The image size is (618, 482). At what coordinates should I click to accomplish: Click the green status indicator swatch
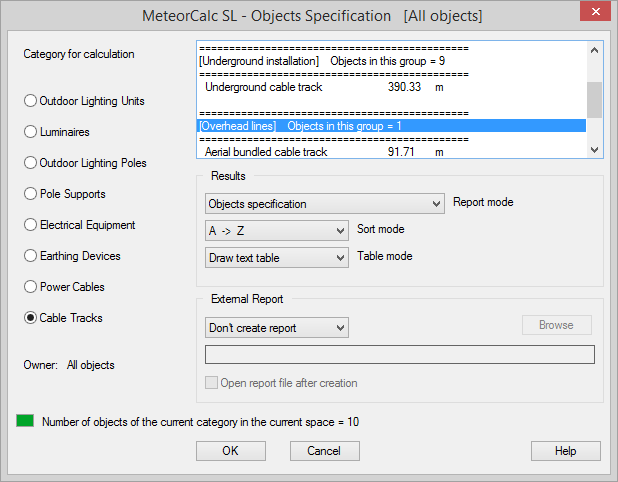tap(25, 421)
